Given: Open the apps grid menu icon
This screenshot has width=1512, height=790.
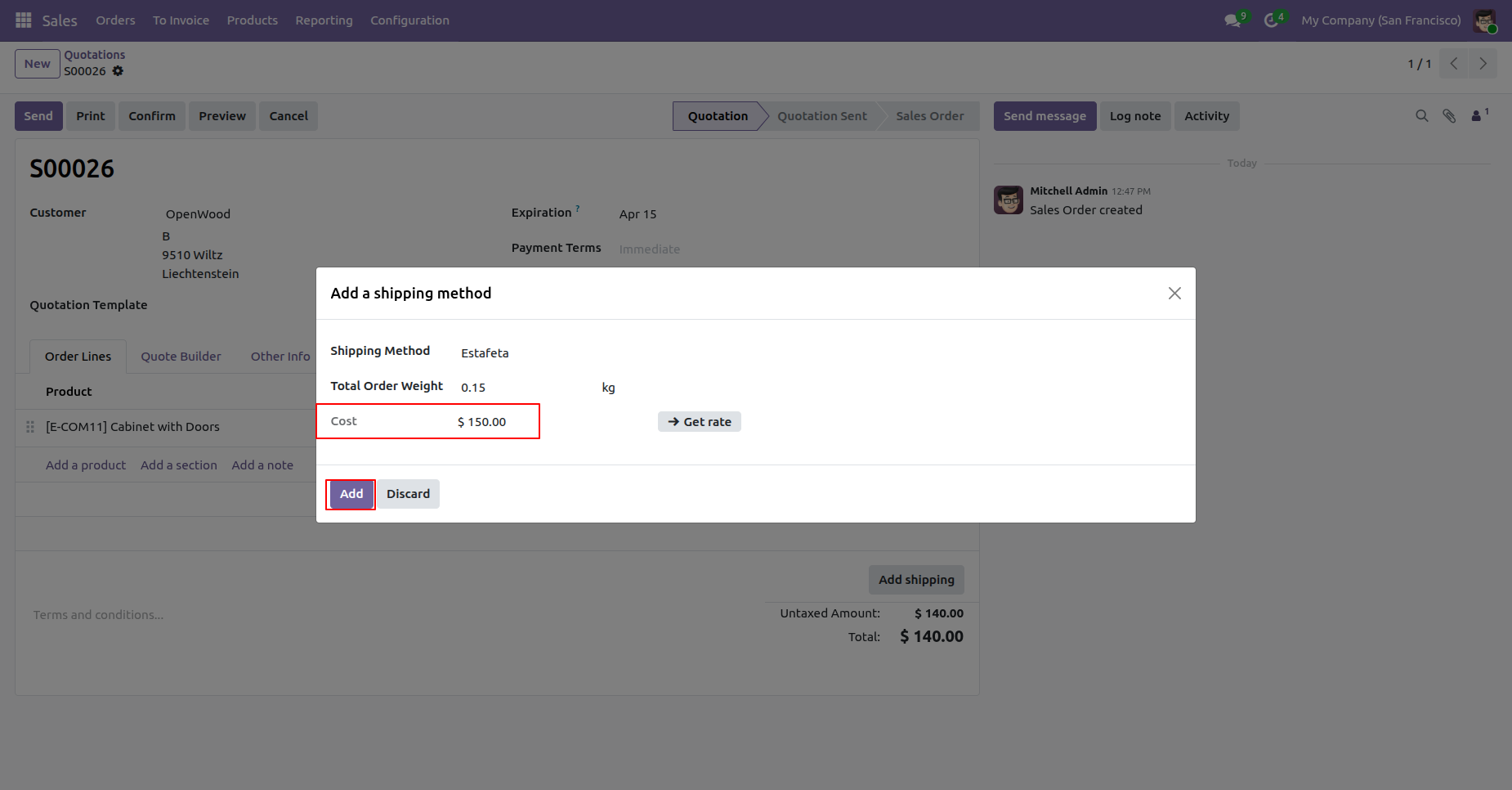Looking at the screenshot, I should (23, 20).
